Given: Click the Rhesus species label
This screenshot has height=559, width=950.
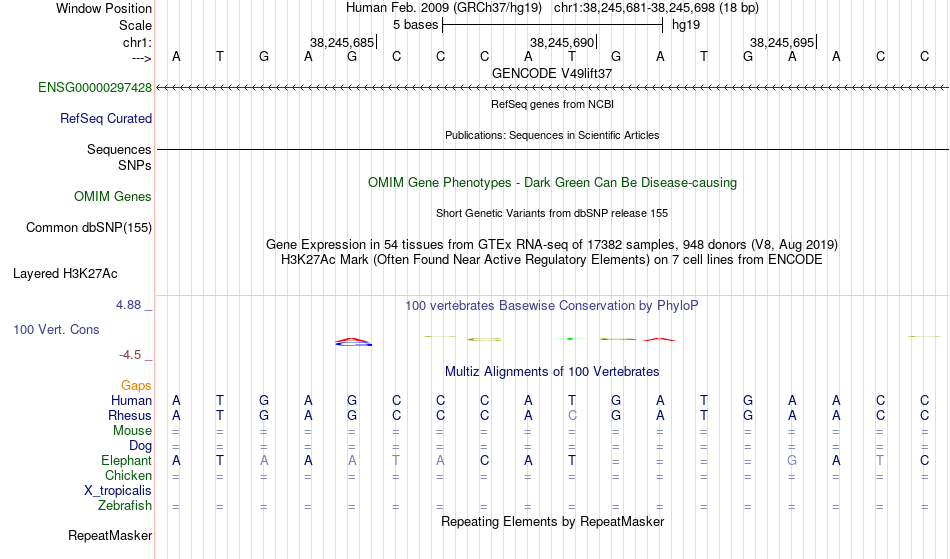Looking at the screenshot, I should pos(130,415).
